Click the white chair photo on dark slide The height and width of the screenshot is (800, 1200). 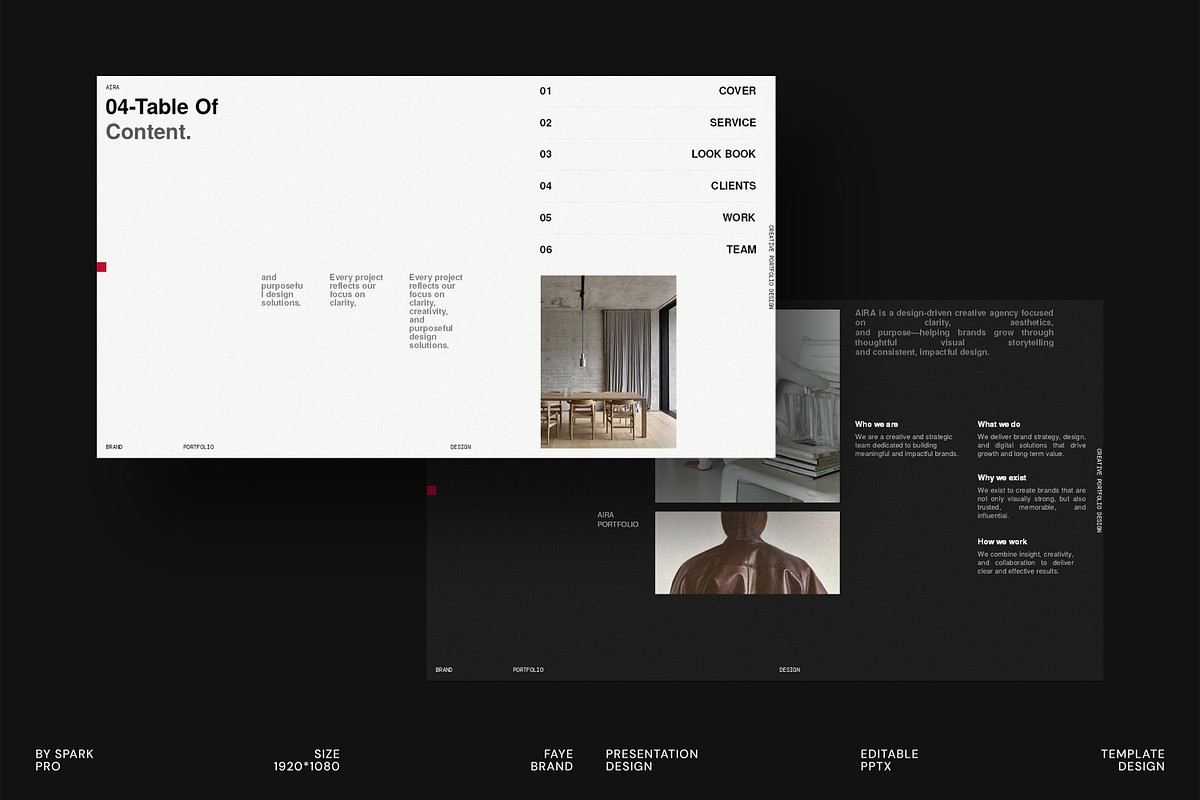(808, 405)
